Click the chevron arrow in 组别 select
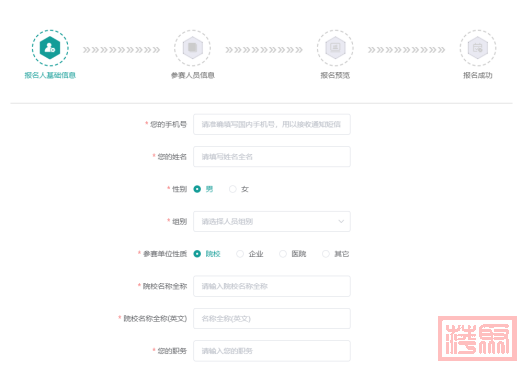Screen dimensions: 523x366 point(341,222)
